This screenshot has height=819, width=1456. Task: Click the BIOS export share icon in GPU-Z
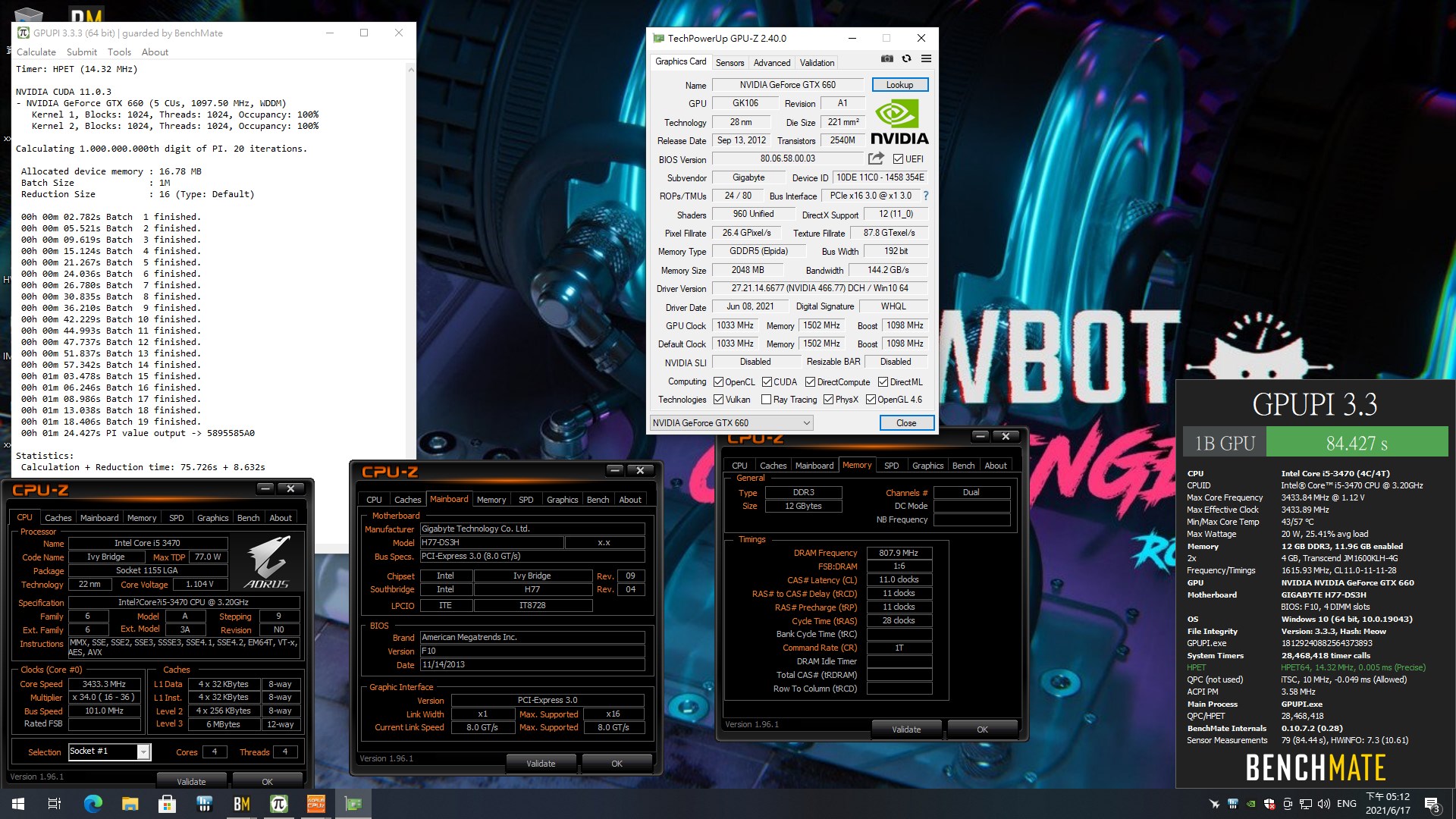[x=876, y=158]
